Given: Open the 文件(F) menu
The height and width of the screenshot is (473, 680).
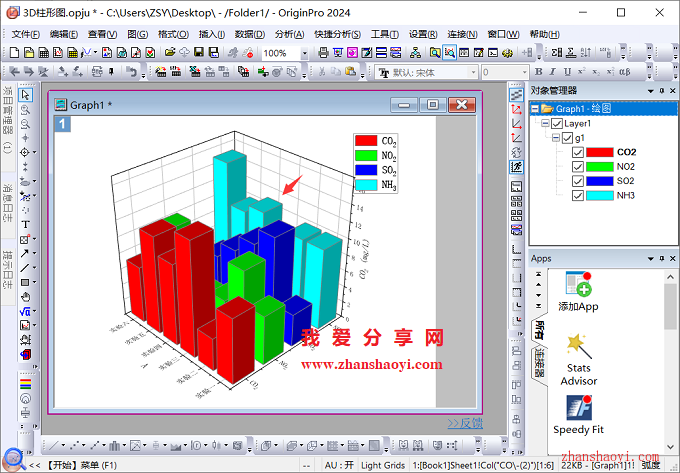Looking at the screenshot, I should click(x=25, y=34).
